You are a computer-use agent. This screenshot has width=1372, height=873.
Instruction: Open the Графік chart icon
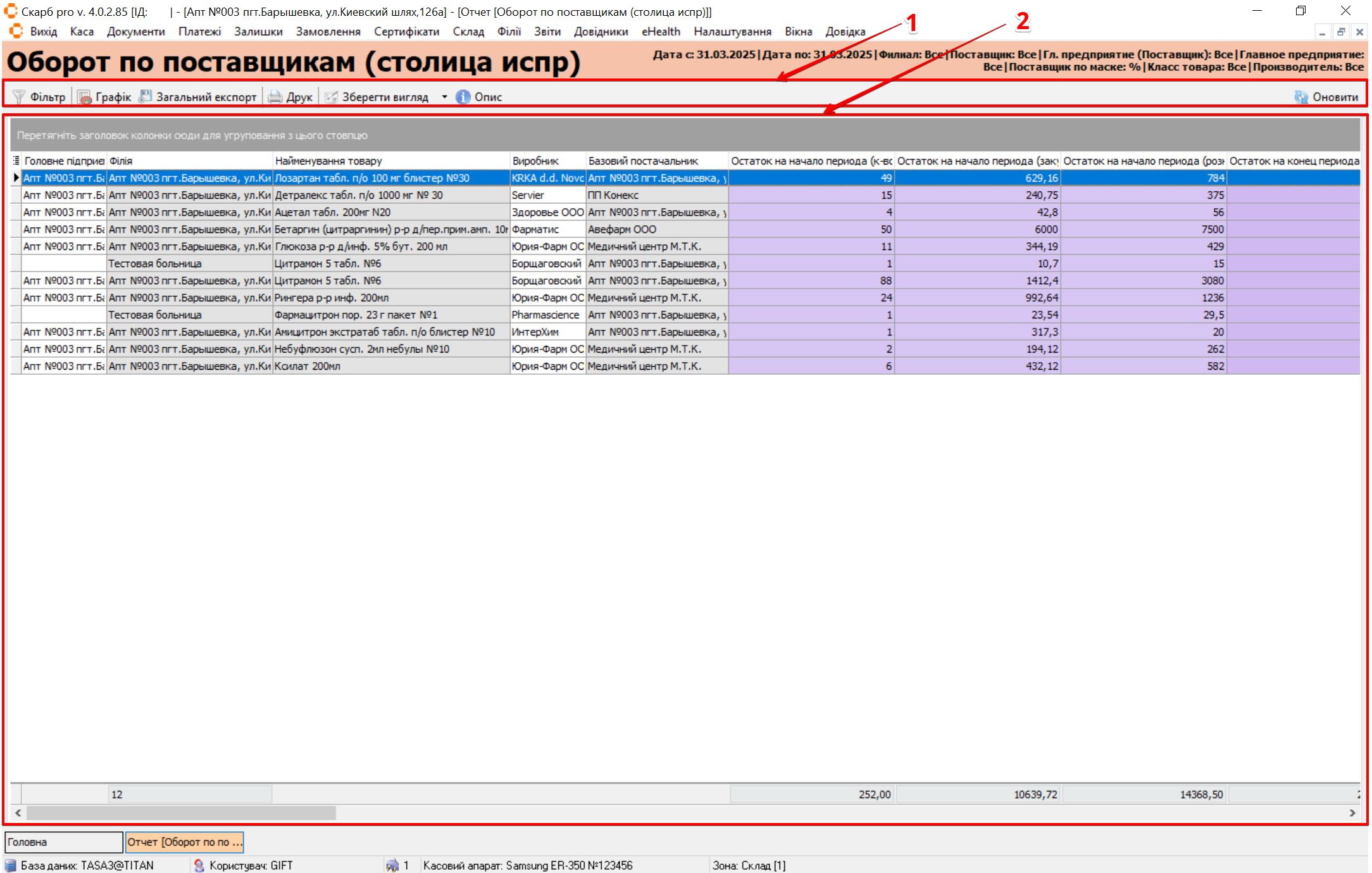point(84,97)
